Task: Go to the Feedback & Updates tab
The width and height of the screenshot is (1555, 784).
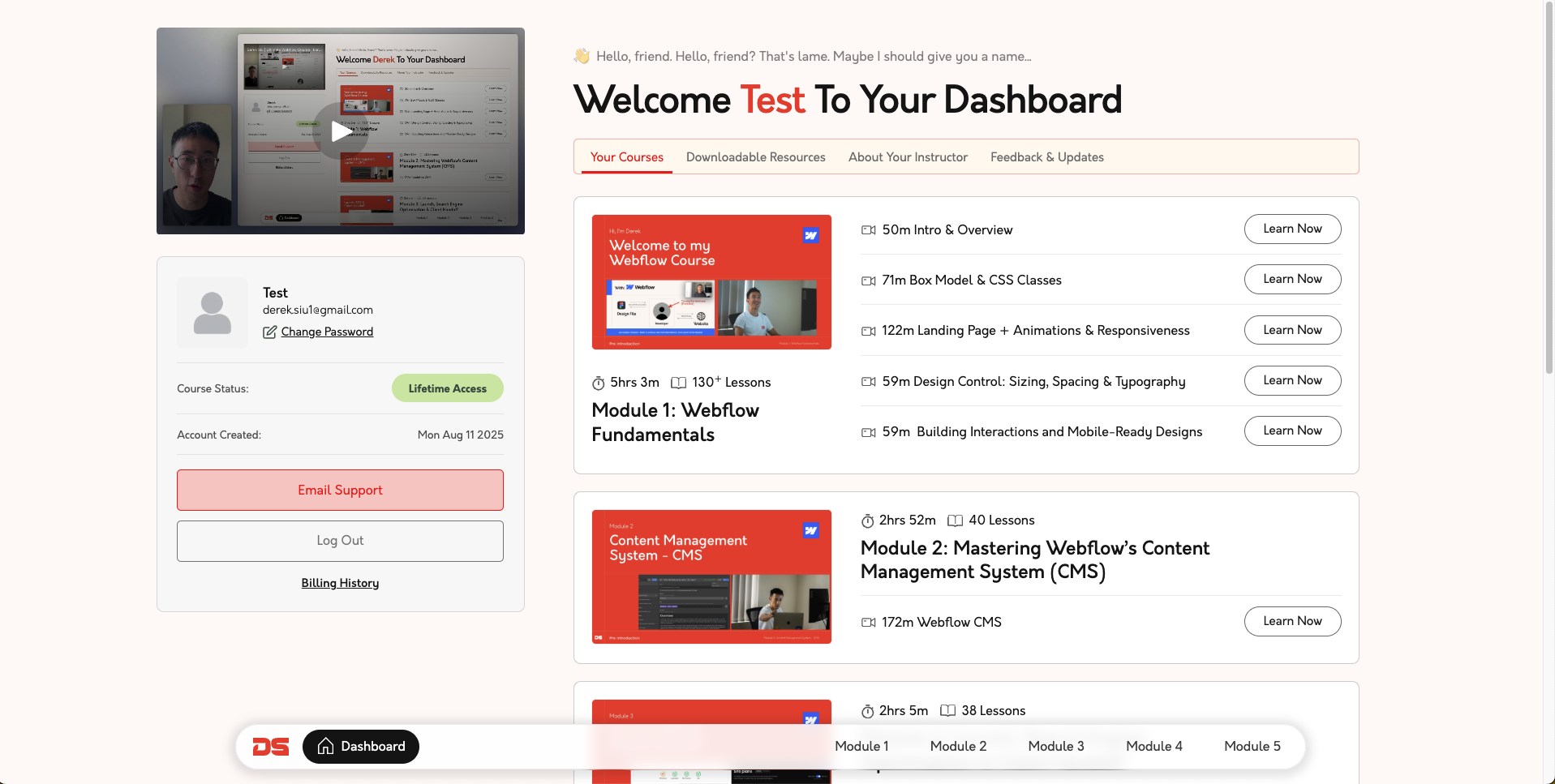Action: [1047, 157]
